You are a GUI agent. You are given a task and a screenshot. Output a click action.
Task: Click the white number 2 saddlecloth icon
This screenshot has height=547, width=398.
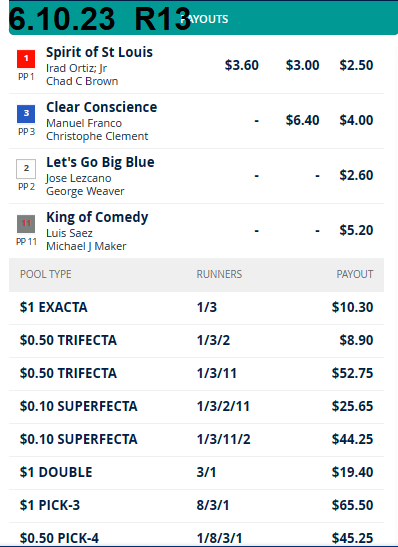(x=26, y=169)
